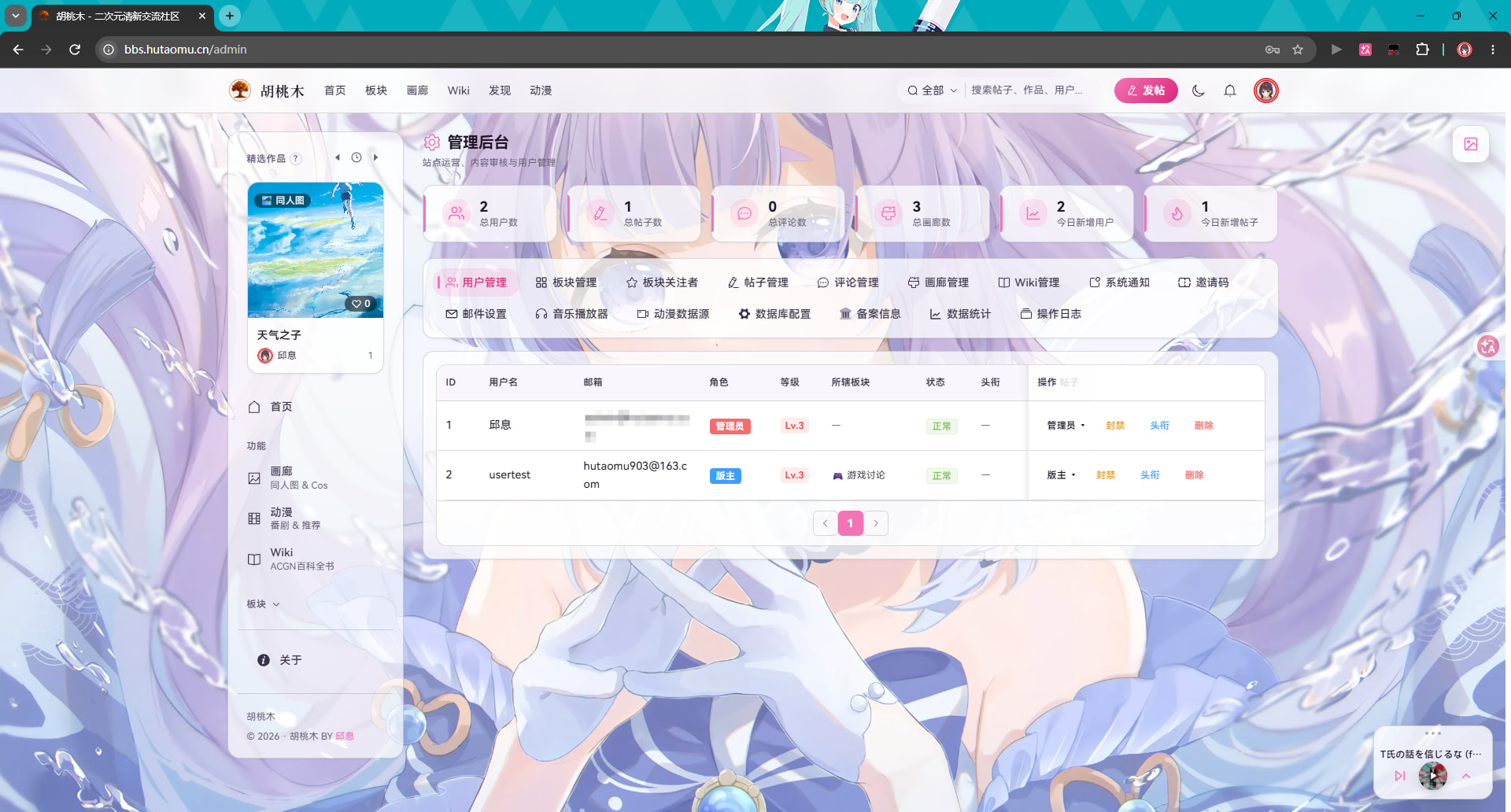Click 删除 for user 邱息
Image resolution: width=1511 pixels, height=812 pixels.
point(1203,426)
